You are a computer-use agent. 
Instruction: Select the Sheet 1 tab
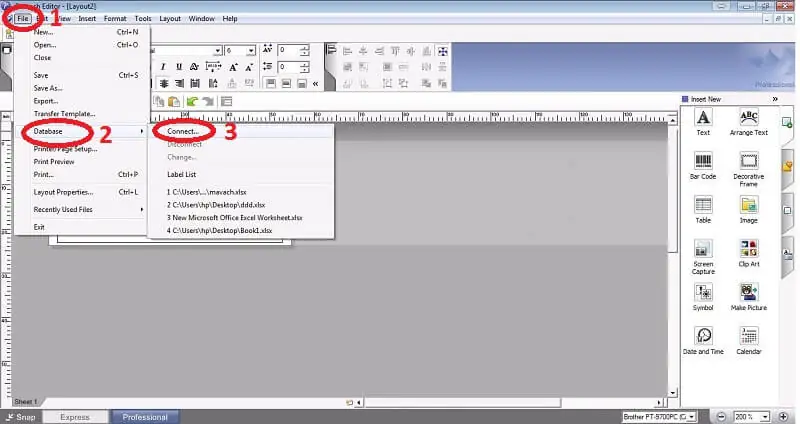click(26, 402)
